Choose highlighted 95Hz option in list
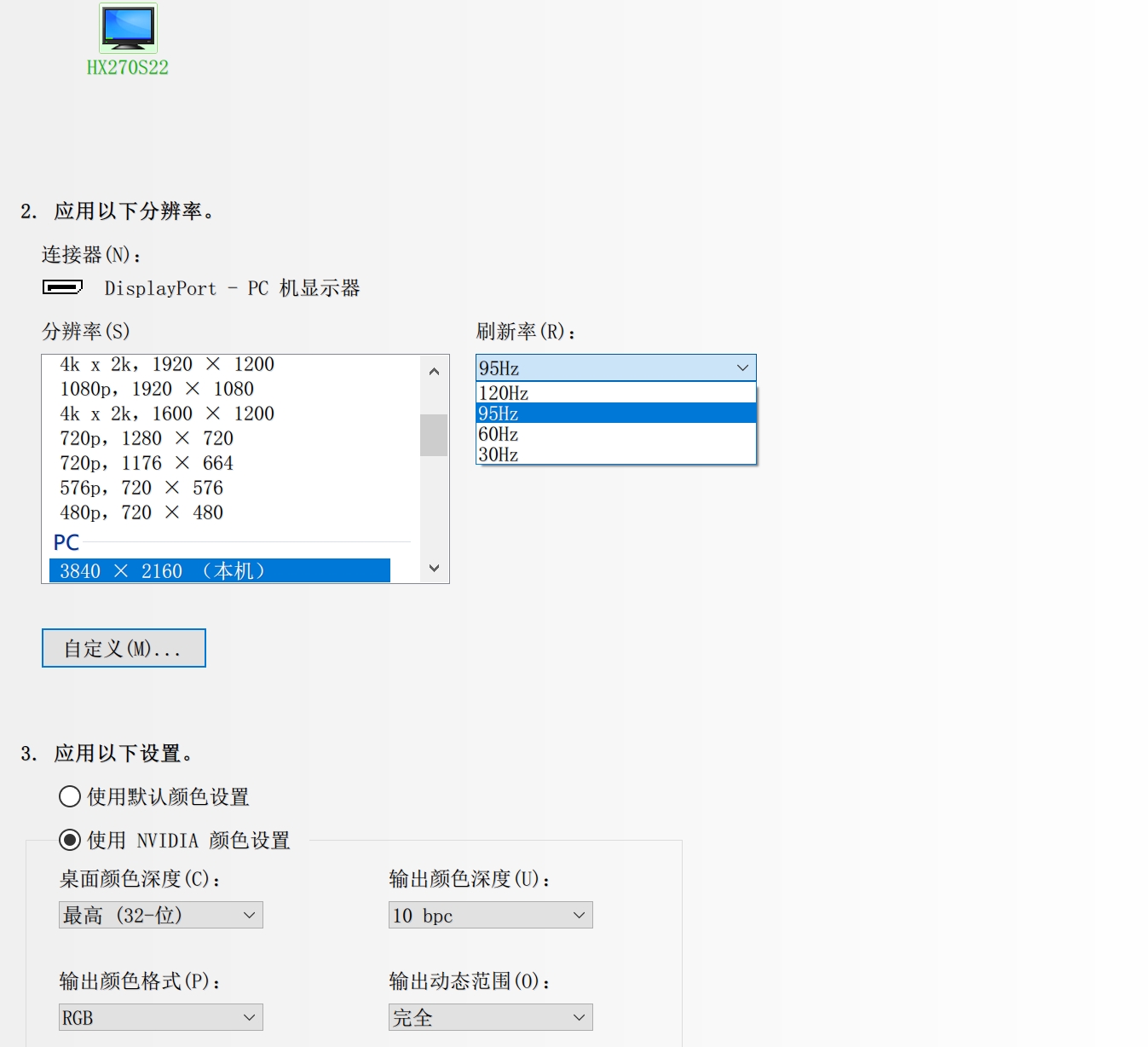Screen dimensions: 1148x1047 [615, 414]
